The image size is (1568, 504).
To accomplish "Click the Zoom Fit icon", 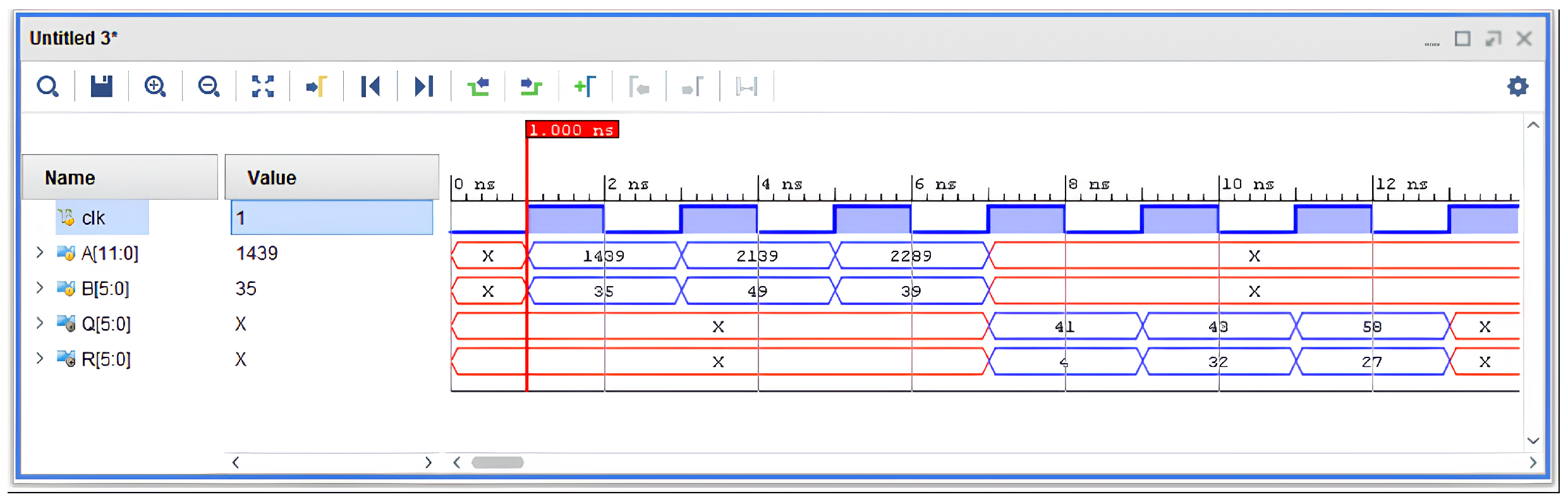I will pyautogui.click(x=262, y=87).
